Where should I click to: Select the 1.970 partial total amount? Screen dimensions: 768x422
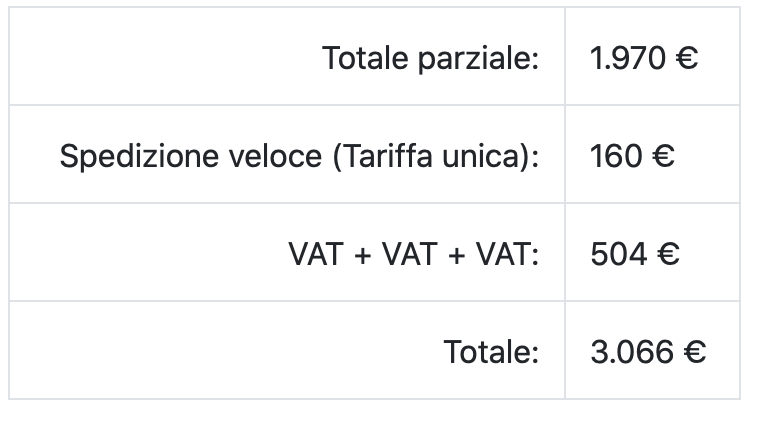click(x=627, y=58)
